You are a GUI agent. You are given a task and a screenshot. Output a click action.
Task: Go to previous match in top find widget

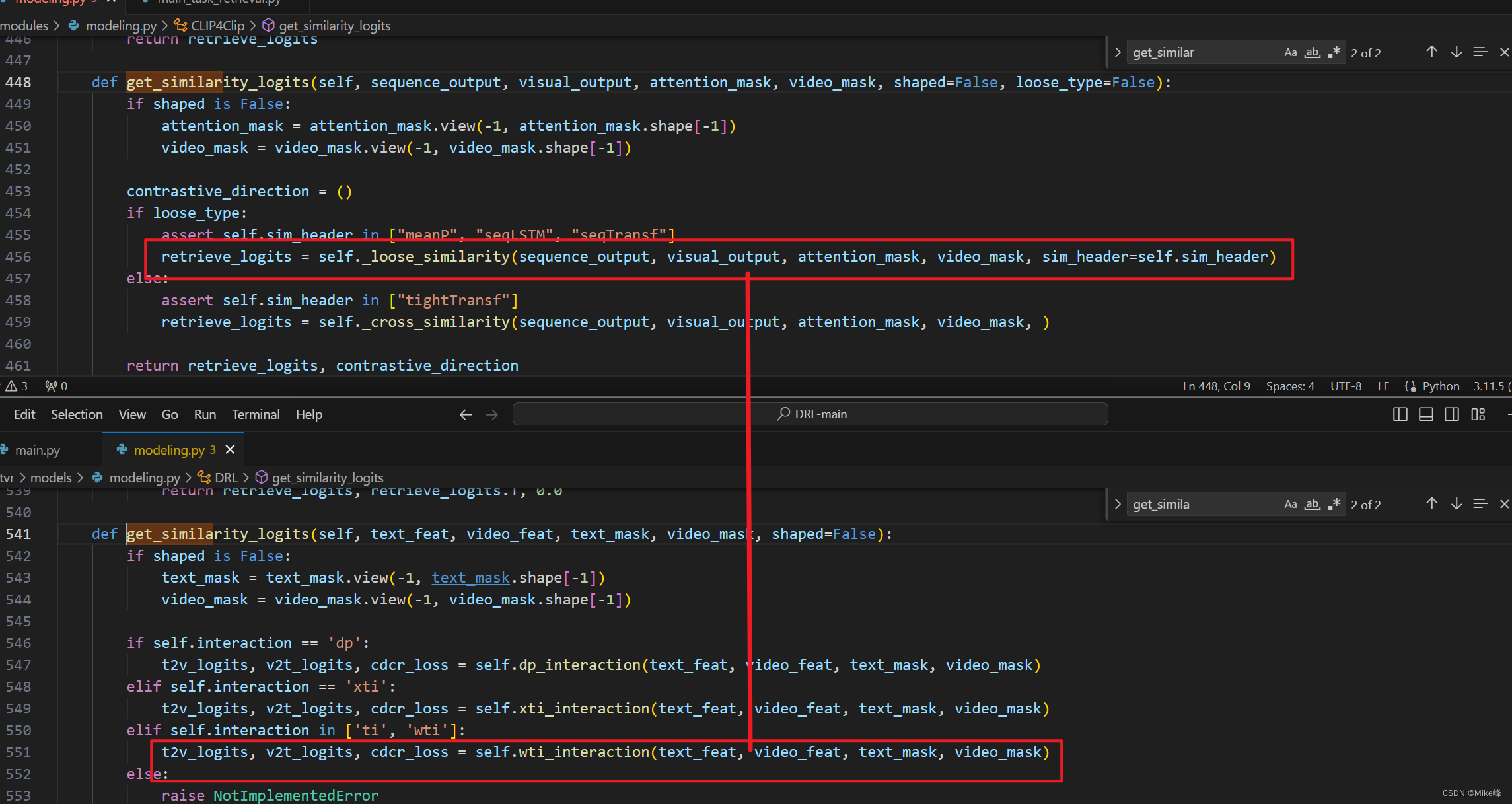(1431, 52)
